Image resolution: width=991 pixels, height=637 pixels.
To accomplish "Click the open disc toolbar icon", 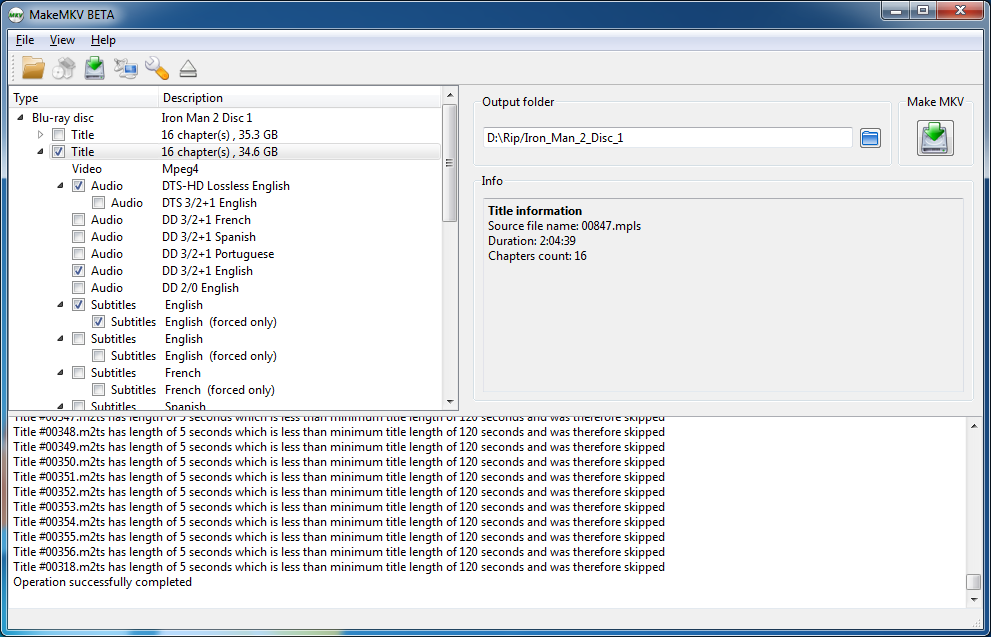I will 63,68.
